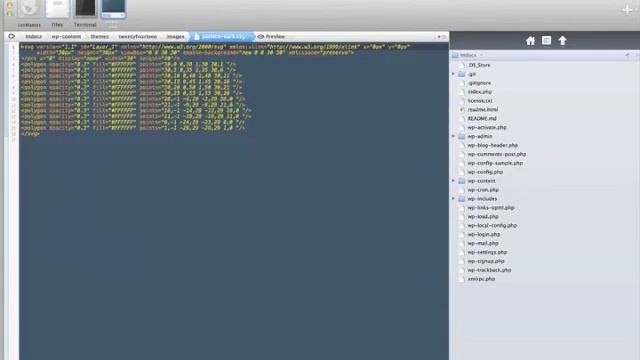The width and height of the screenshot is (640, 360).
Task: Open the sidebar document list icon
Action: tap(546, 40)
